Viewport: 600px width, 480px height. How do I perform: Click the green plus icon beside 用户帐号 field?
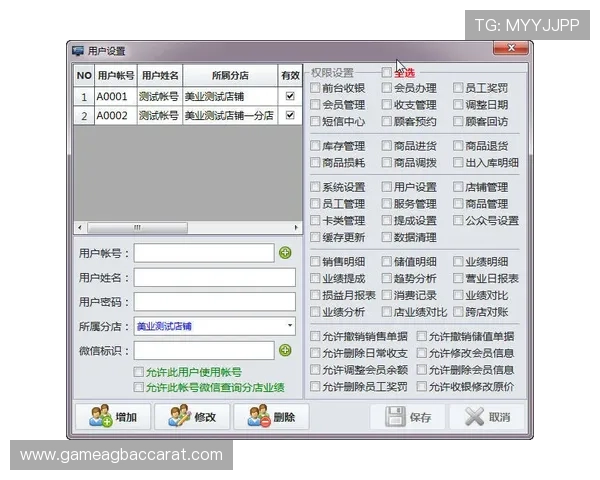click(285, 253)
